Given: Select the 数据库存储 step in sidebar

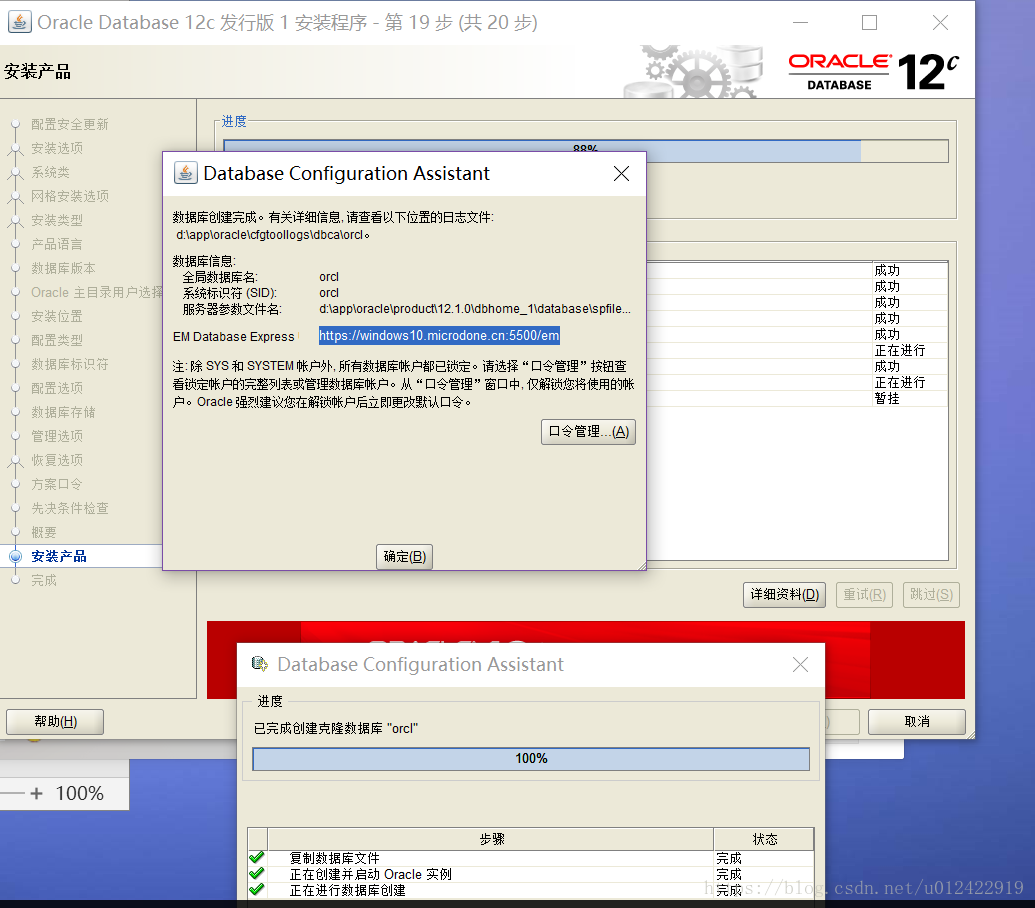Looking at the screenshot, I should [63, 412].
